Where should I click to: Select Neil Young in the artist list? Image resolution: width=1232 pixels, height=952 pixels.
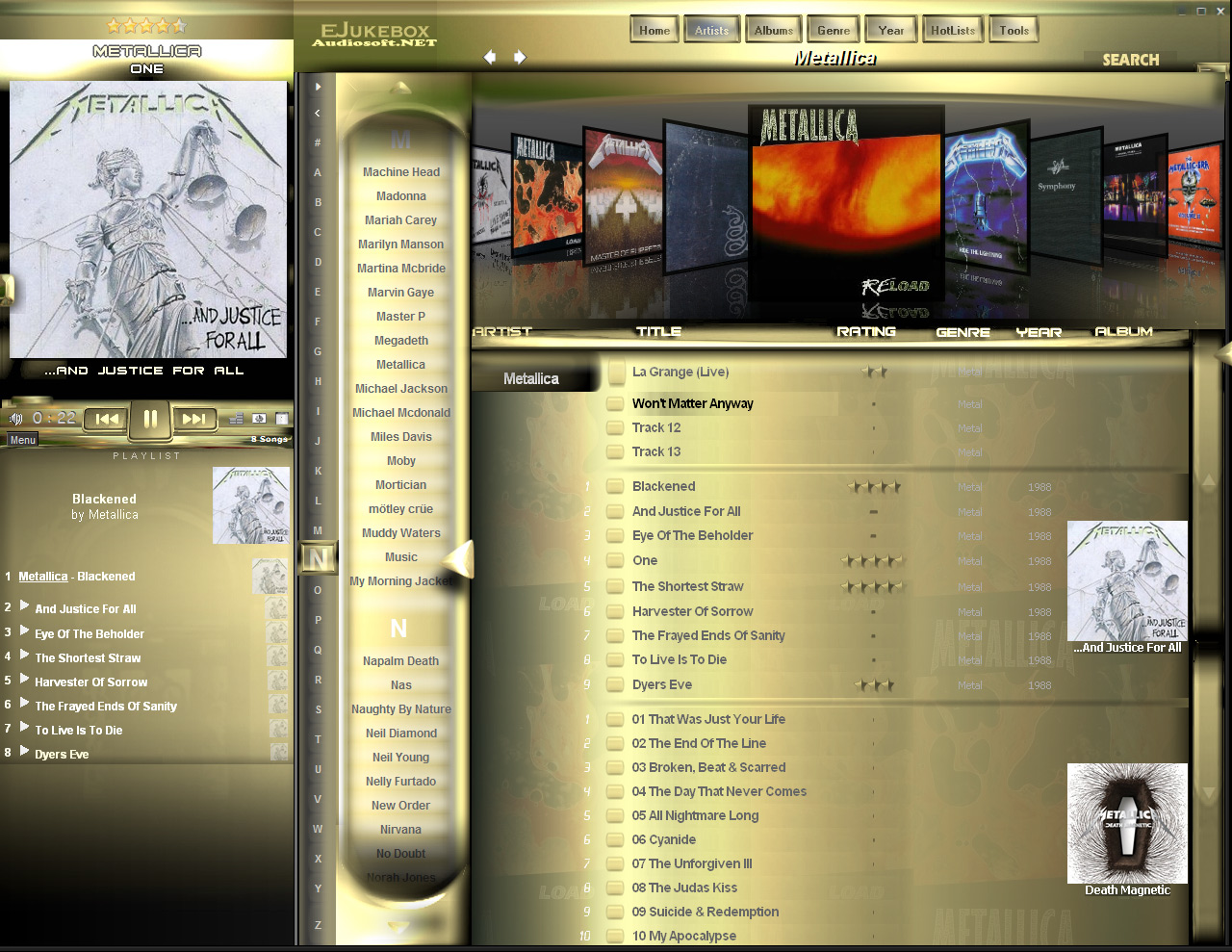pos(401,758)
